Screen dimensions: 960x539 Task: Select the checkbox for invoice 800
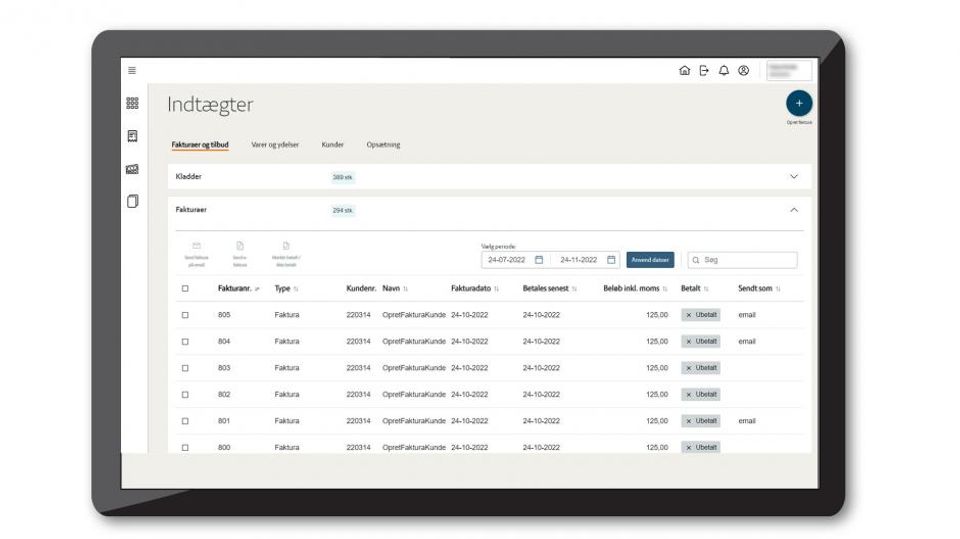point(185,448)
